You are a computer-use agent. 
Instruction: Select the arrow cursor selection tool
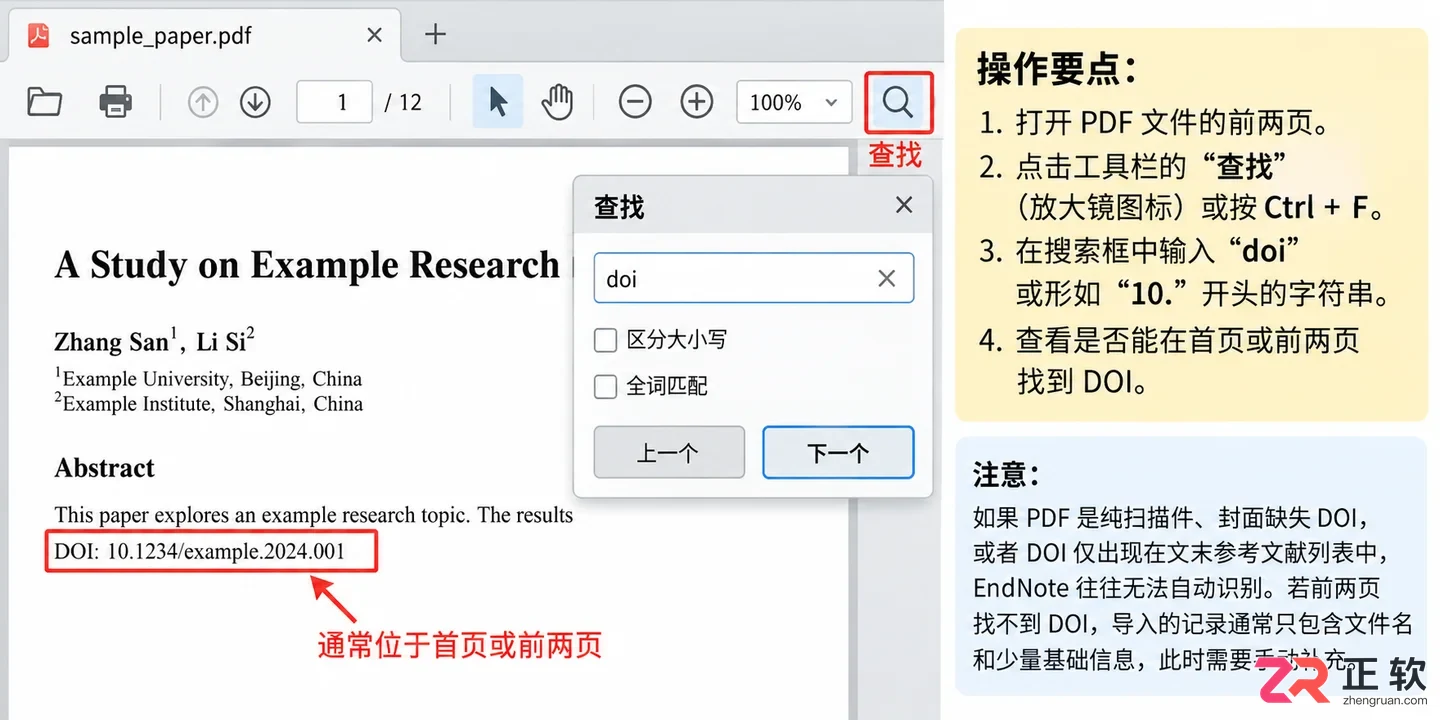[x=498, y=102]
